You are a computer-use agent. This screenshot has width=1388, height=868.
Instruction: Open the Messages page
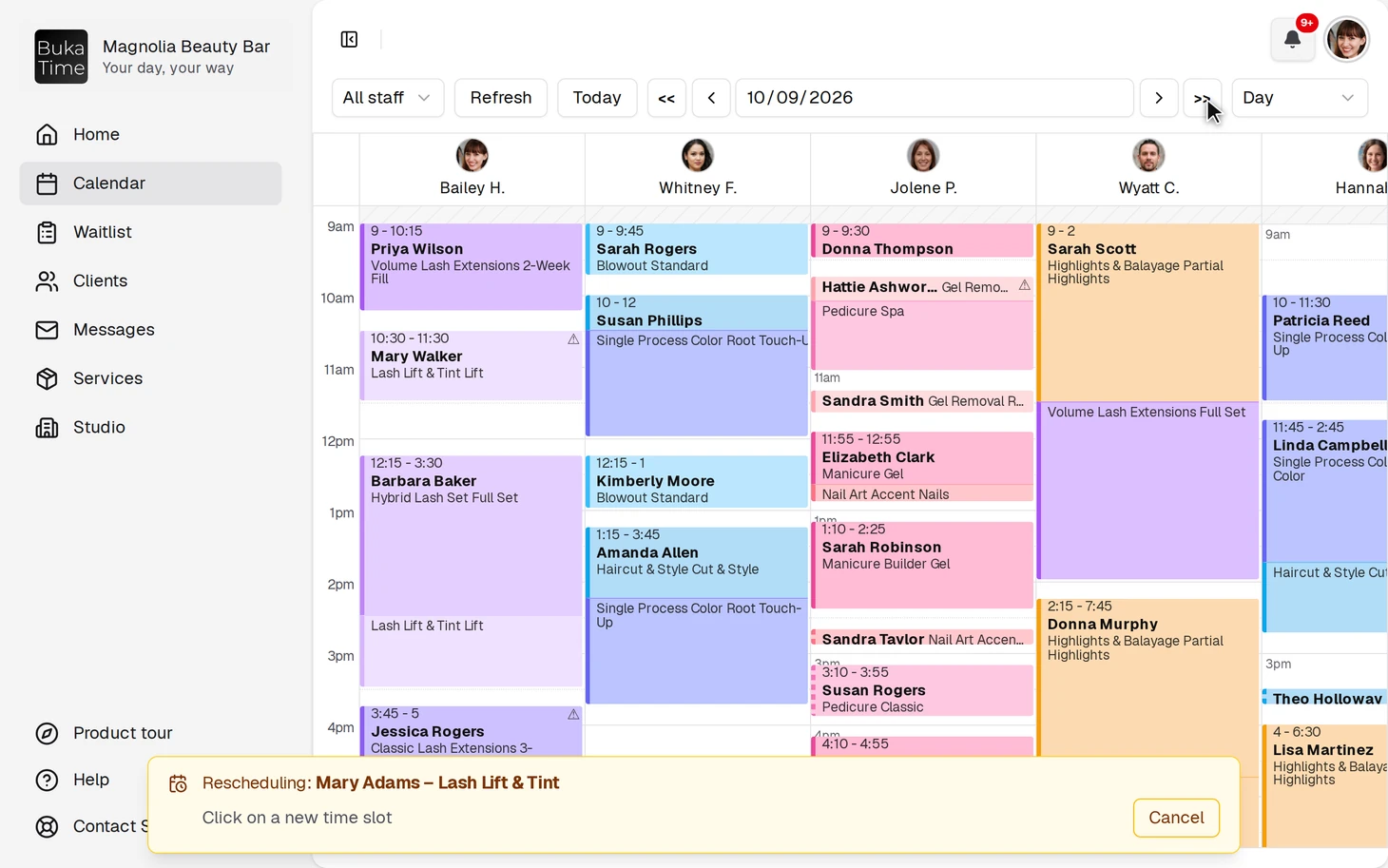pyautogui.click(x=150, y=330)
